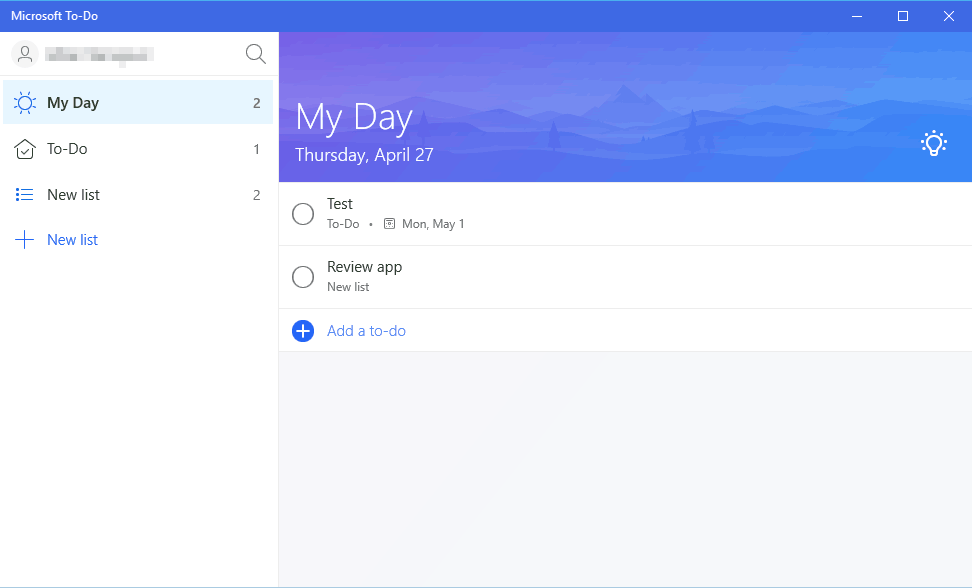Click the Thursday, April 27 date text
Image resolution: width=972 pixels, height=588 pixels.
364,155
